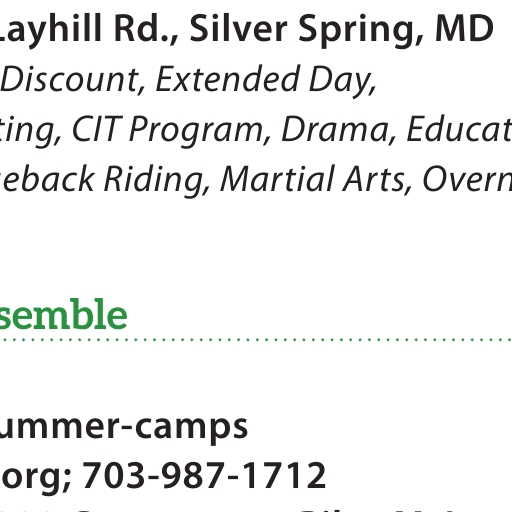Click the phone number 703-987-1712
This screenshot has height=512, width=512.
click(204, 475)
